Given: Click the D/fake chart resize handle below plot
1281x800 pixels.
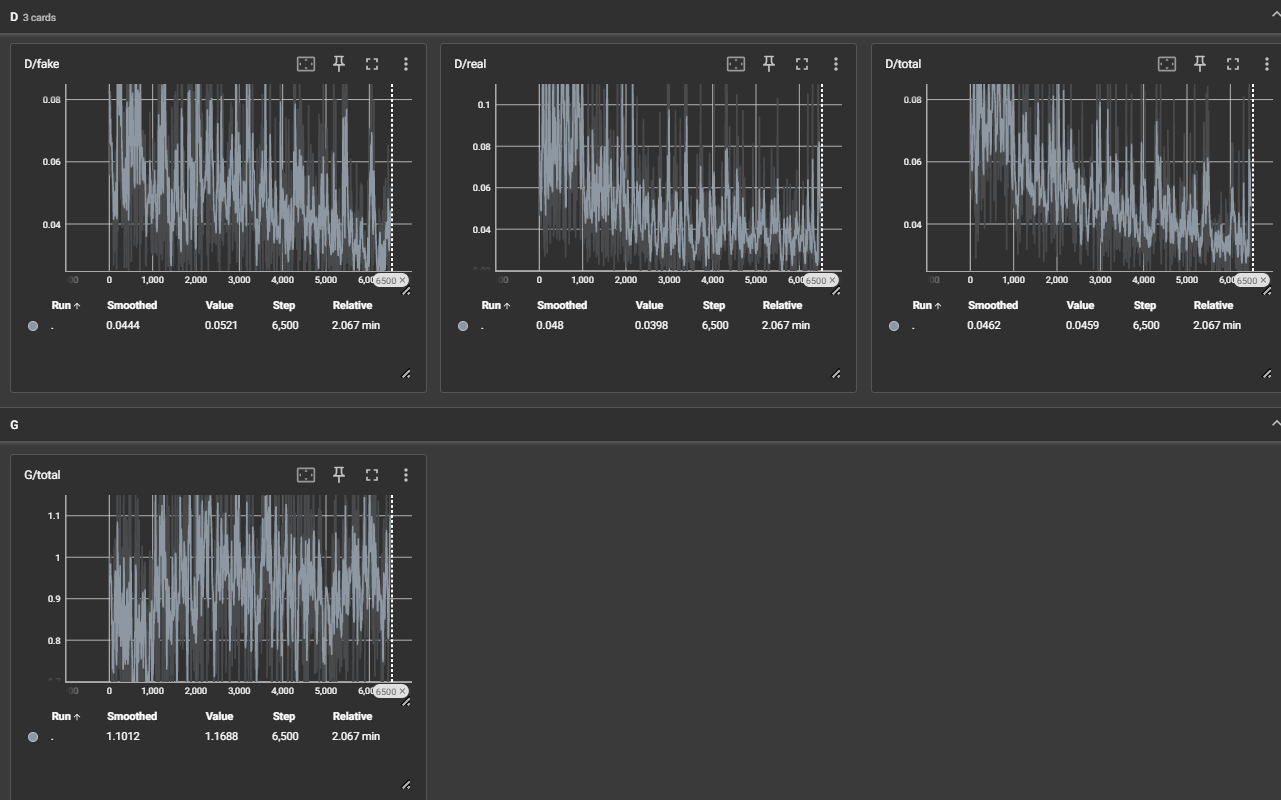Looking at the screenshot, I should click(x=406, y=292).
